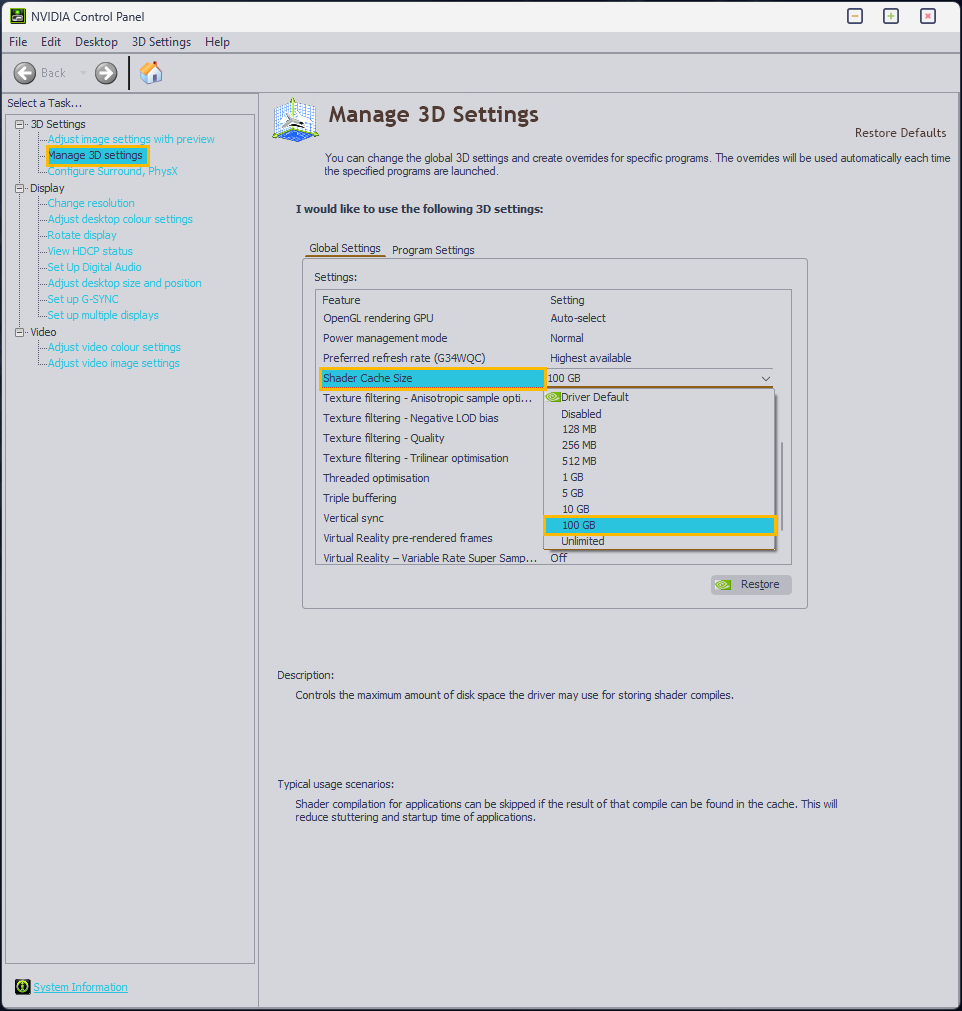
Task: Open Set up G-SYNC
Action: (x=83, y=299)
